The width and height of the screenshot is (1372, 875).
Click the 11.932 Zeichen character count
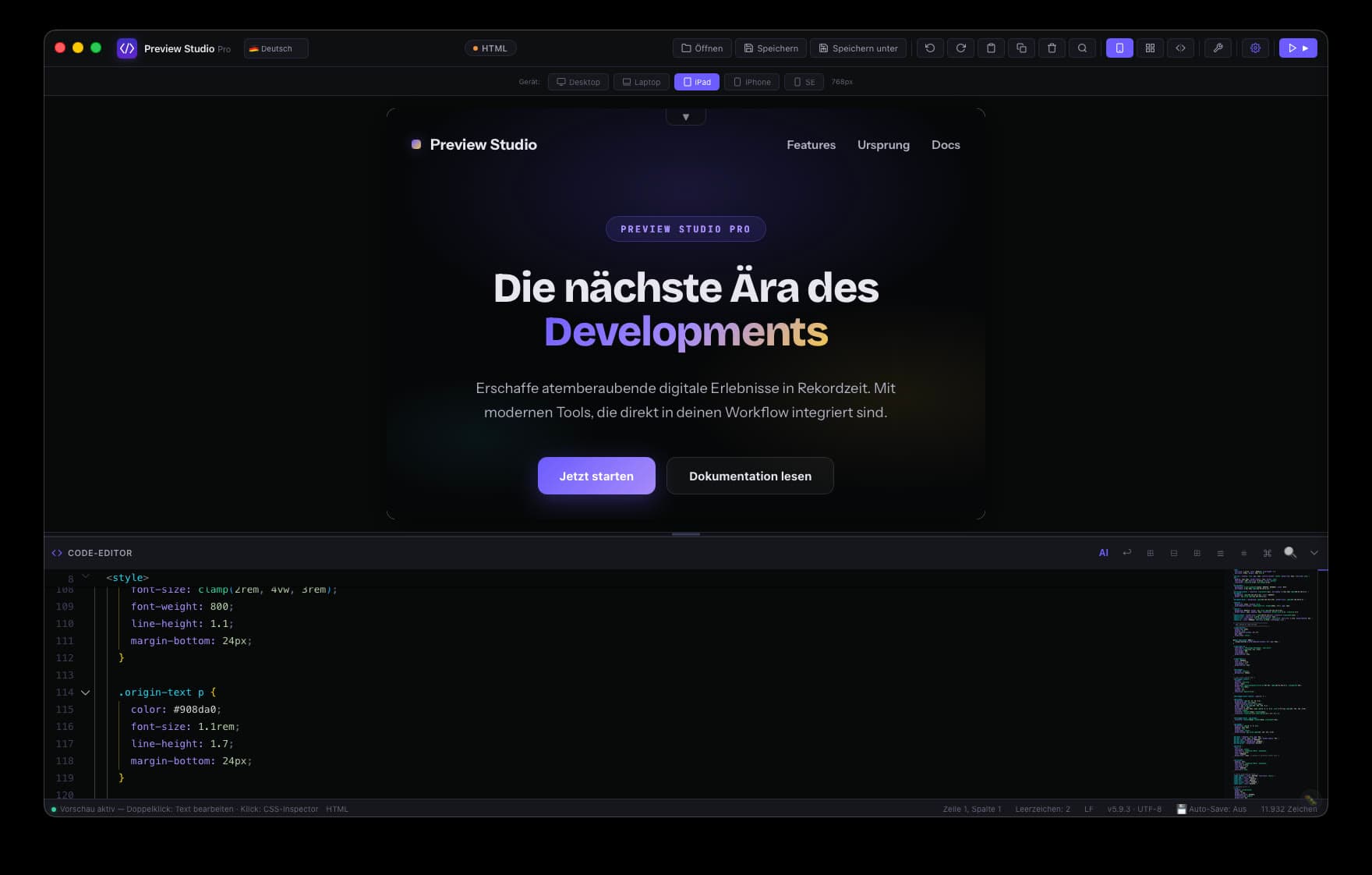point(1289,809)
